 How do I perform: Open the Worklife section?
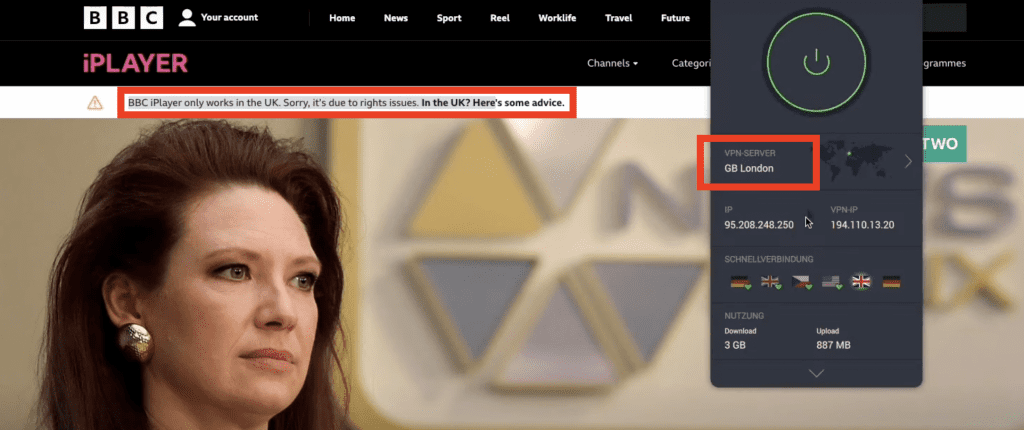pyautogui.click(x=557, y=18)
